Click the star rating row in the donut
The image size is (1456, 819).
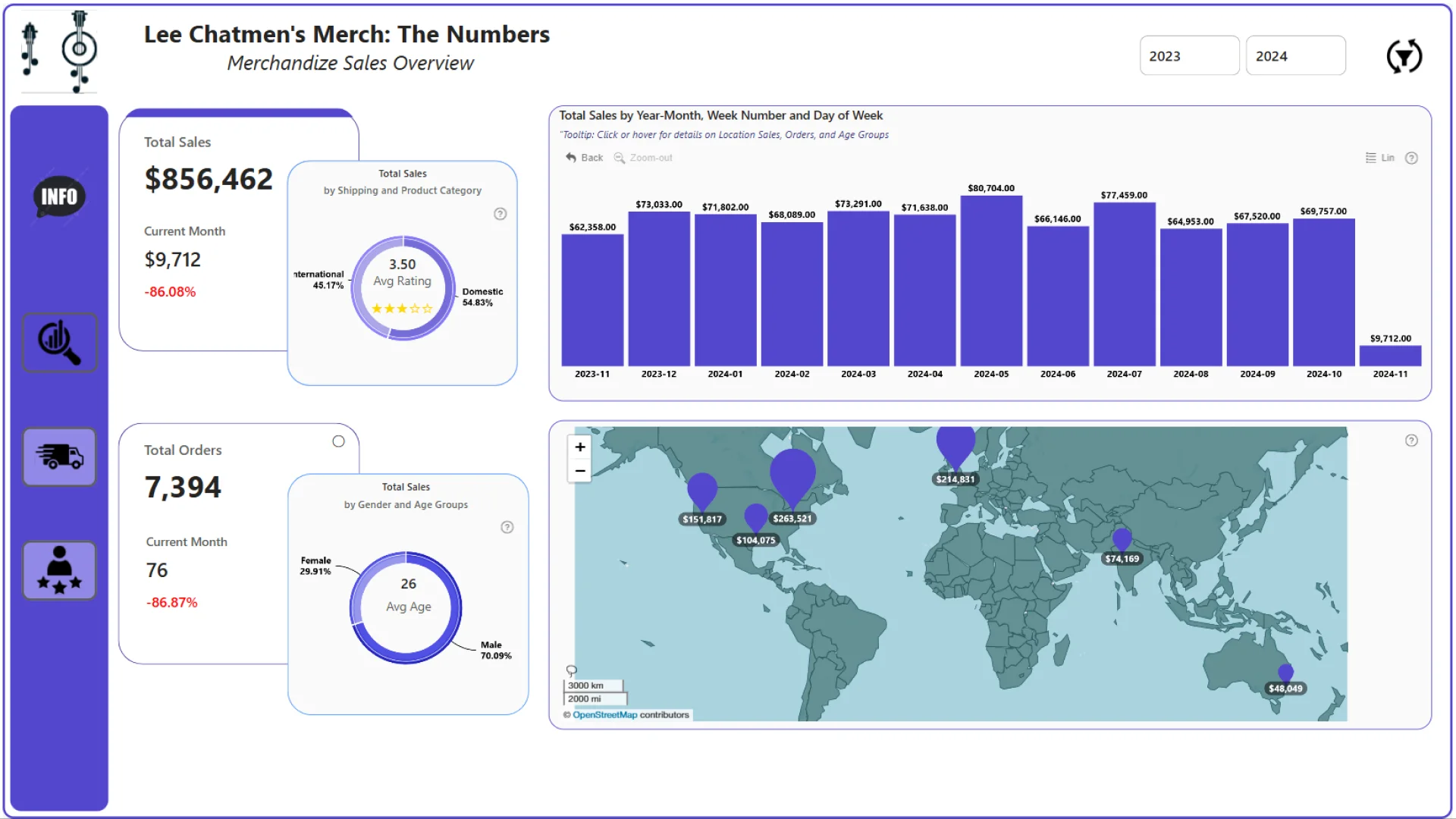402,309
